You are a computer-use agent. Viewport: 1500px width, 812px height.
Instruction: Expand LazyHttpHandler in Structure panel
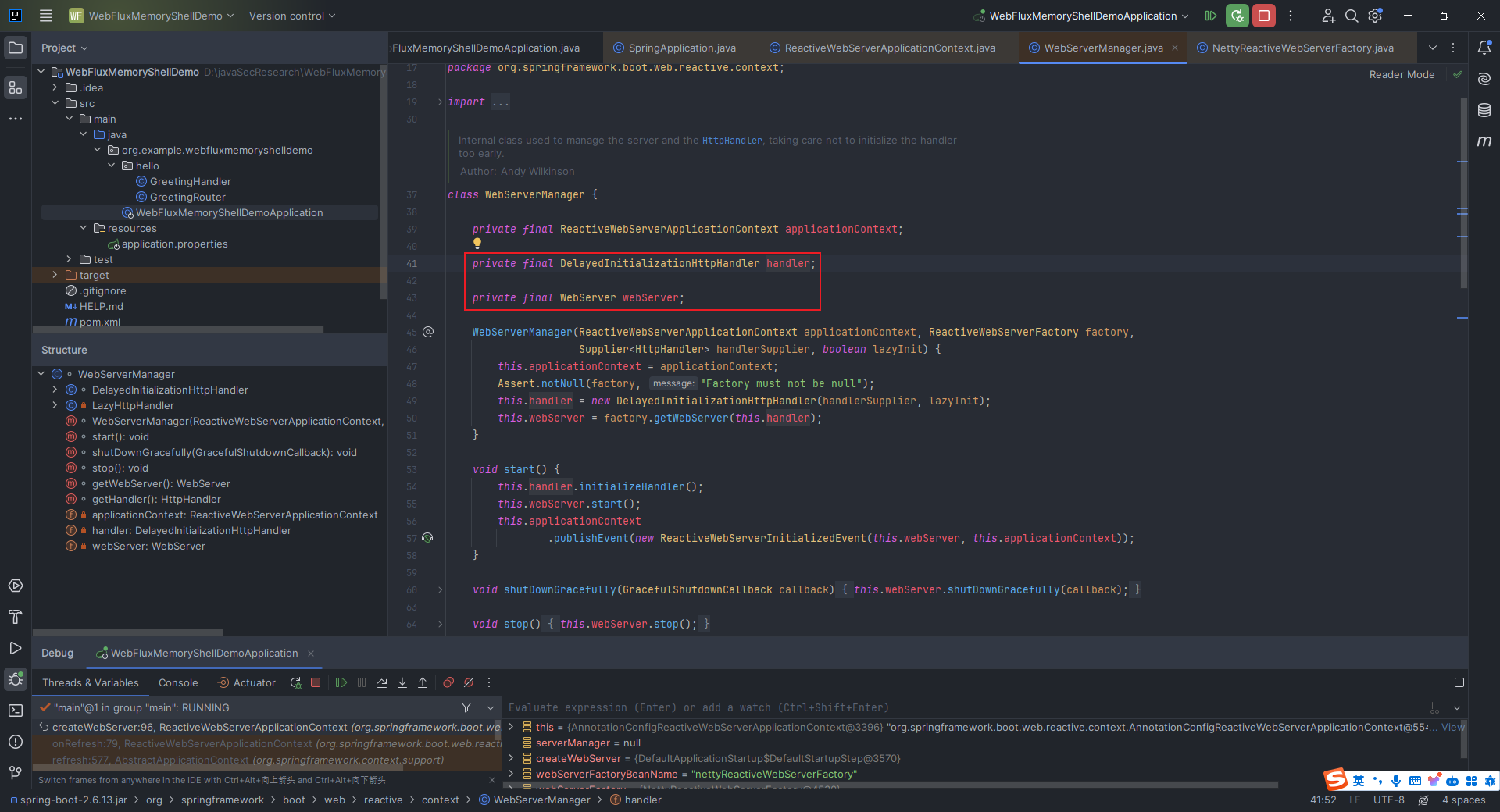55,405
